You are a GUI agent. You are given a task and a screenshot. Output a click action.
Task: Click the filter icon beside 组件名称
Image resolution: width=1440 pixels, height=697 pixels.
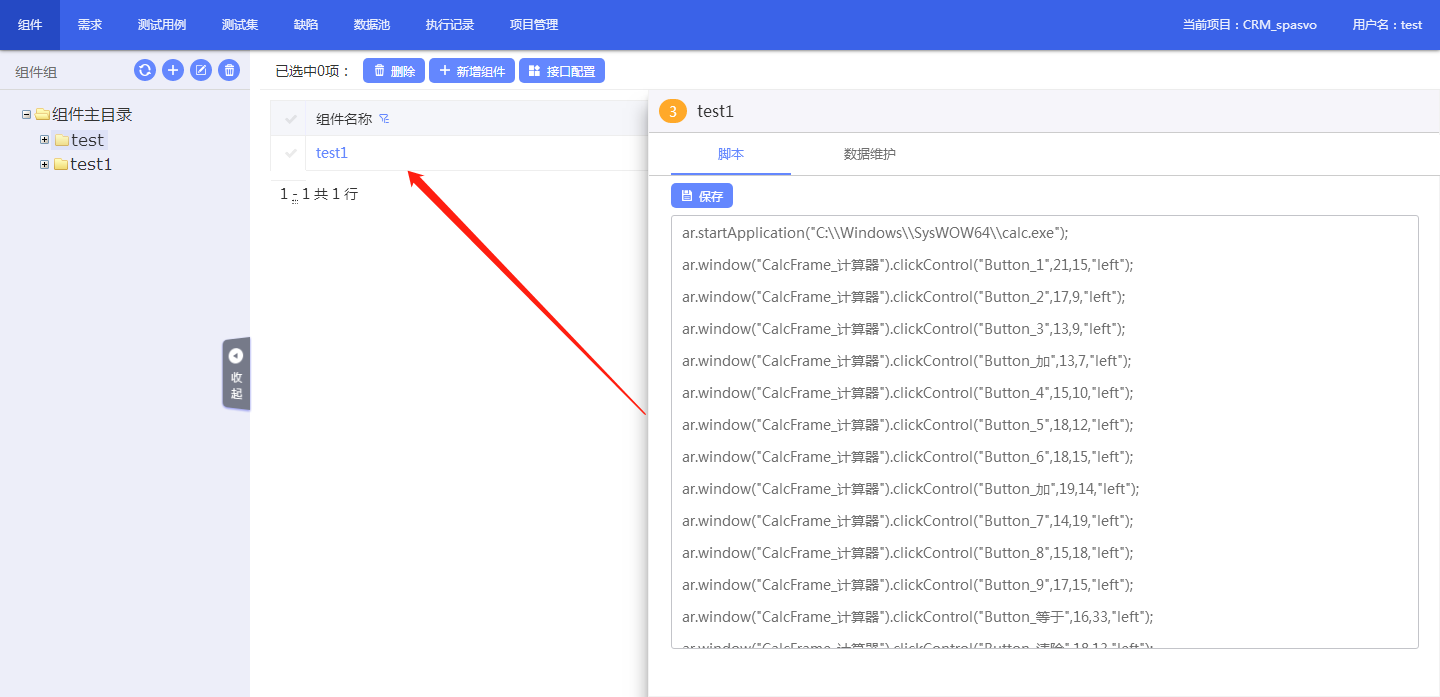point(384,119)
